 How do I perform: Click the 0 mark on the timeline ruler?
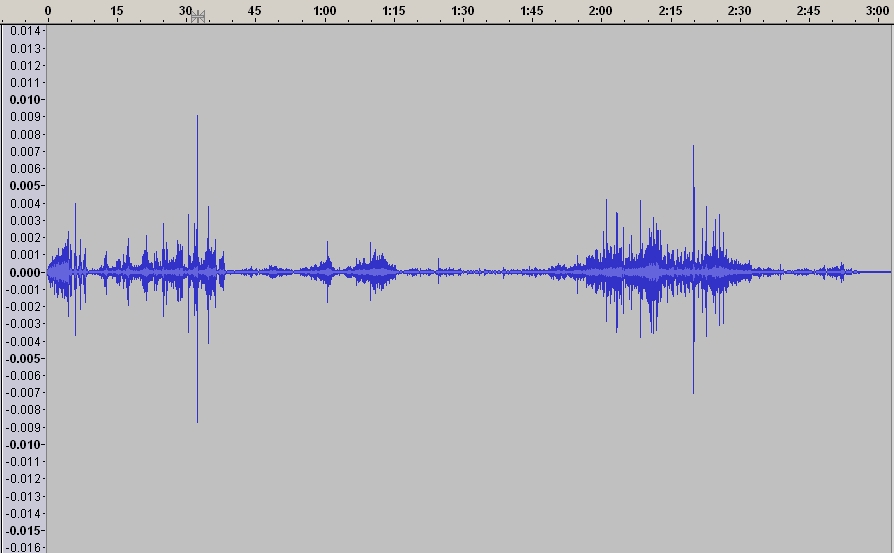pos(48,10)
